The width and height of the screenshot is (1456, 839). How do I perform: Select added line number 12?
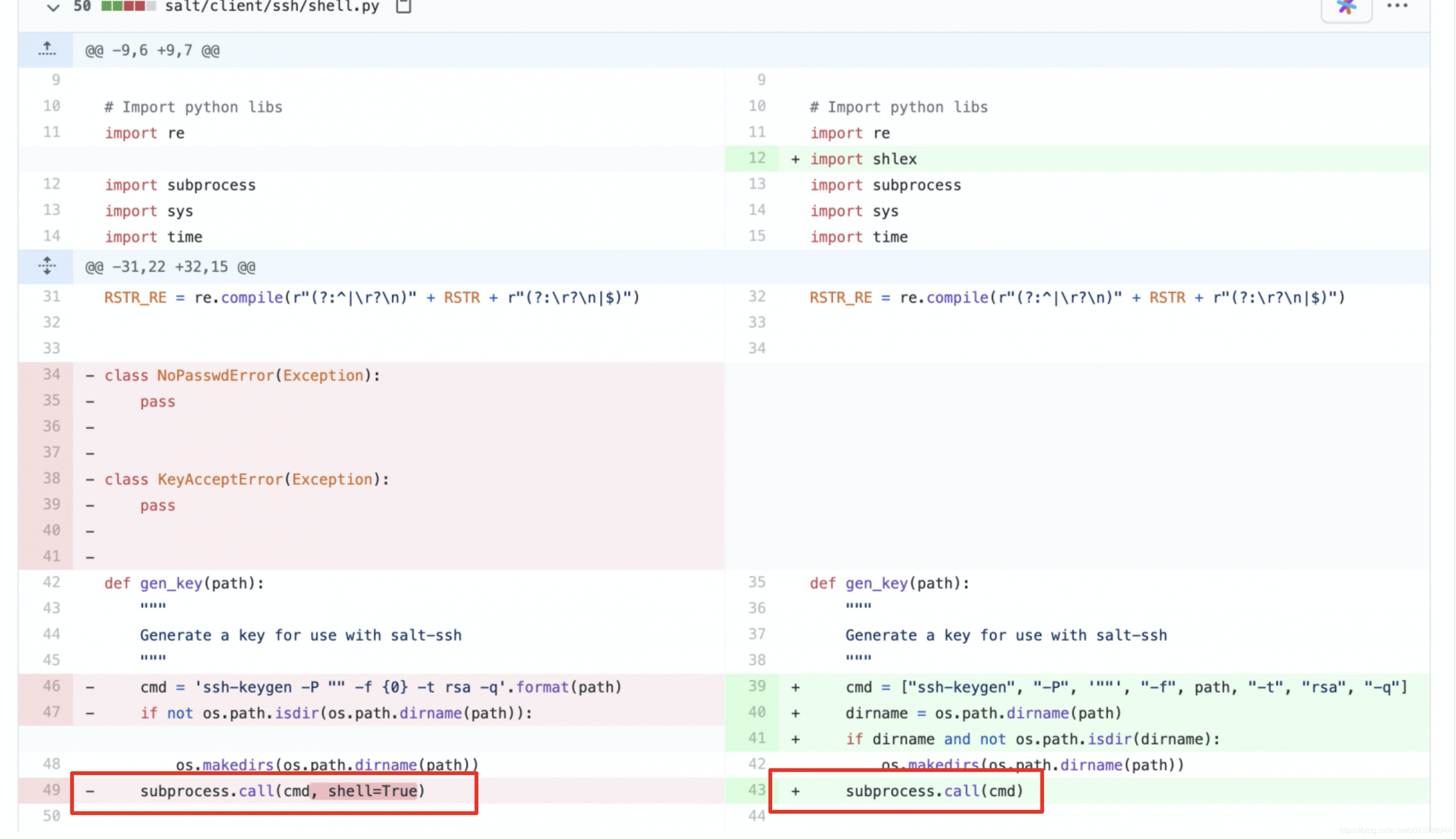pos(757,158)
